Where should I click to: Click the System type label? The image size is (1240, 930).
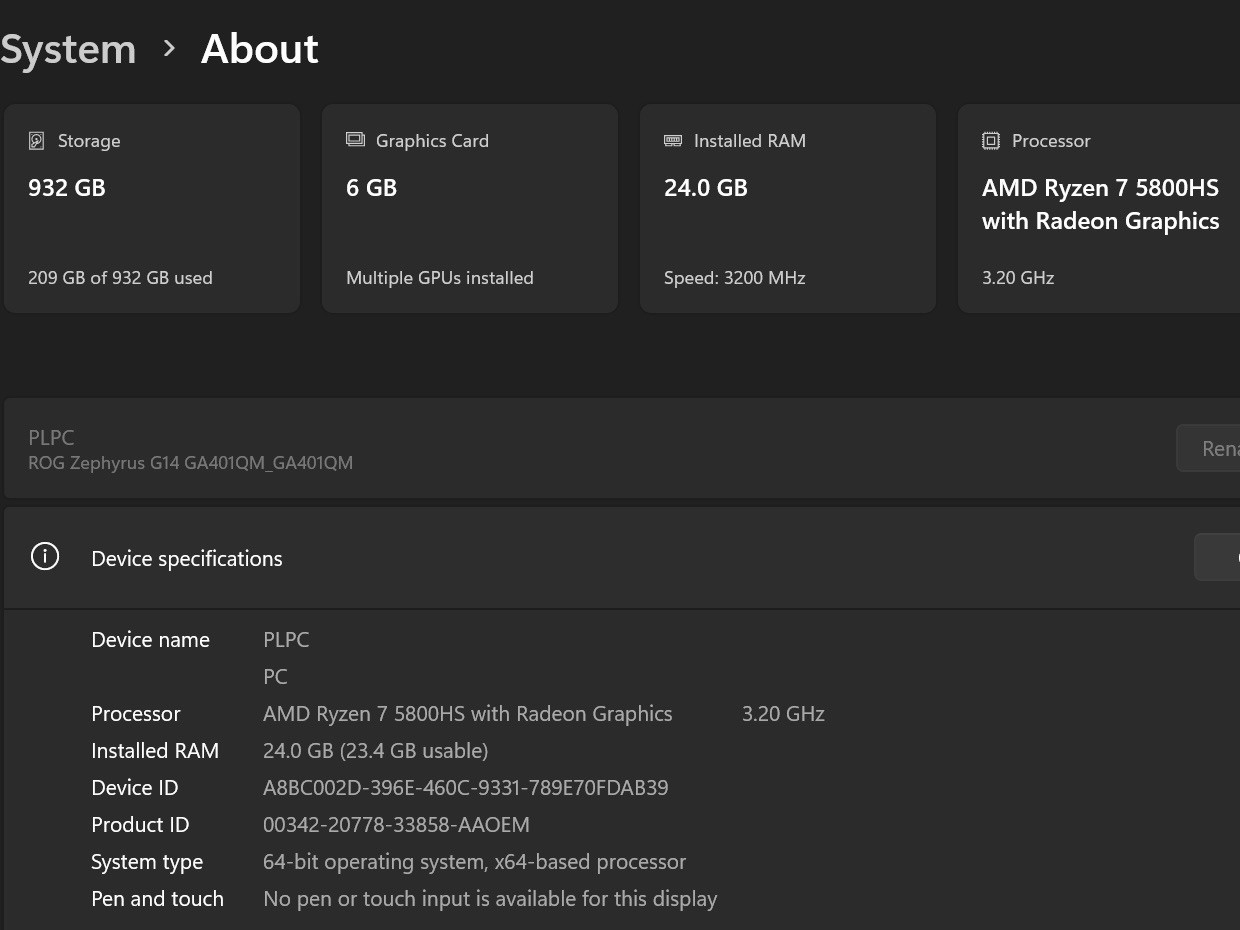(x=147, y=862)
